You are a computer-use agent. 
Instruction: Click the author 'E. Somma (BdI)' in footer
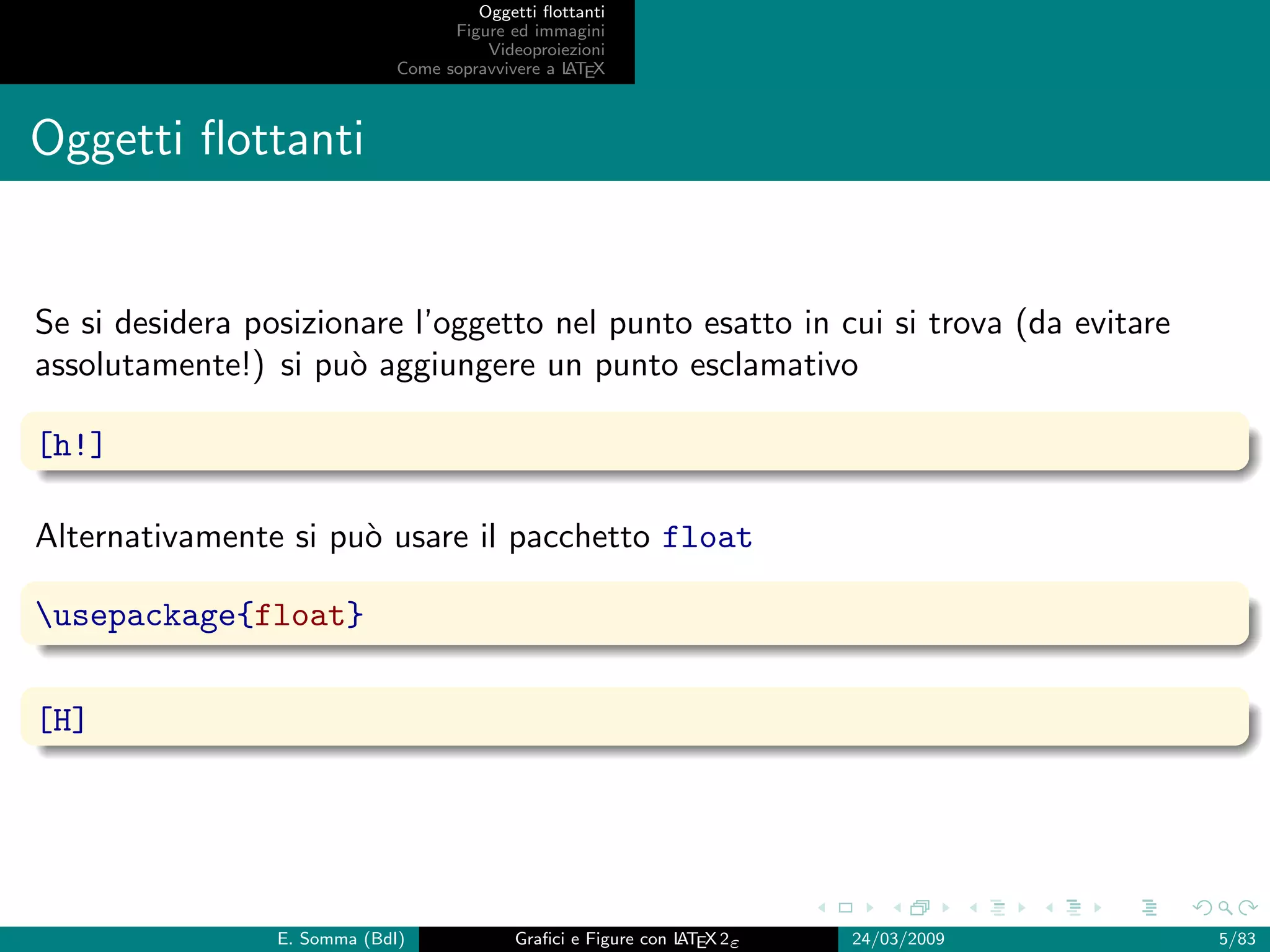tap(341, 939)
